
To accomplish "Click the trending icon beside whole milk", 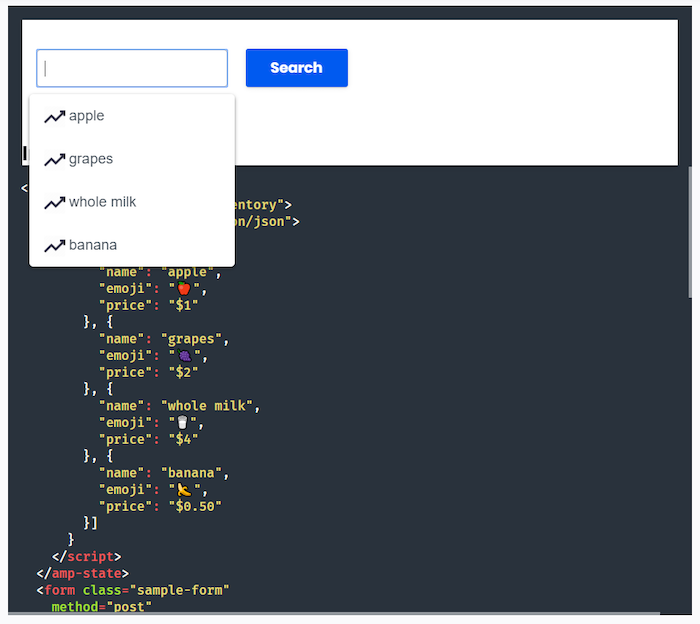I will pos(54,203).
